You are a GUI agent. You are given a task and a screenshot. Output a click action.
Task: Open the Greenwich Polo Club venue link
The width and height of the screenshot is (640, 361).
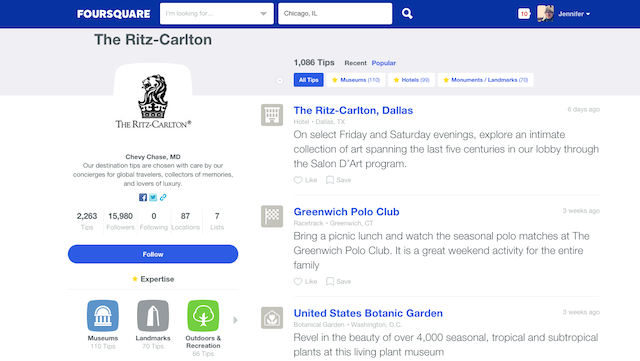346,212
